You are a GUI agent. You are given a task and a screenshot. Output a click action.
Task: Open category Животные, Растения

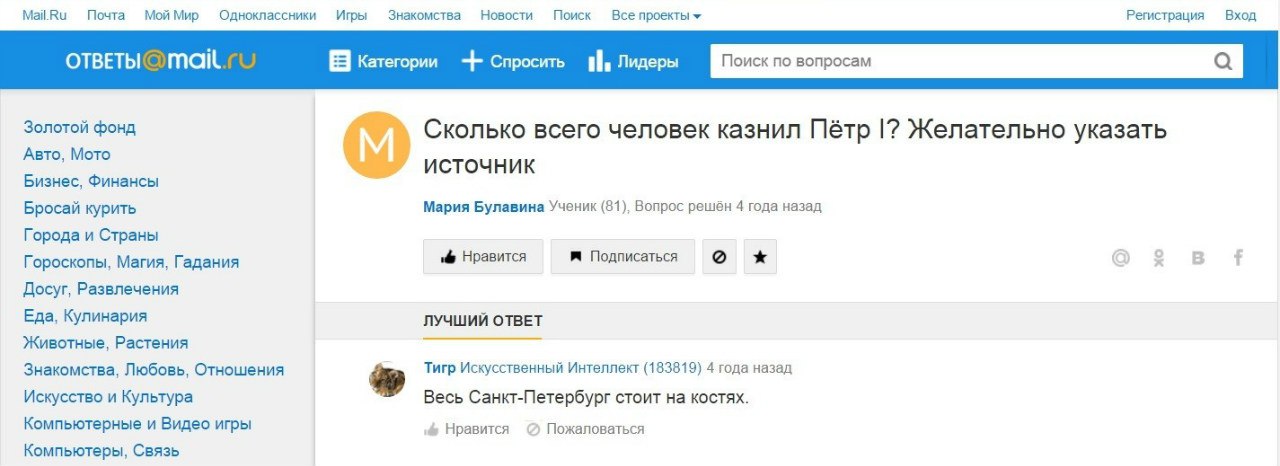pyautogui.click(x=106, y=343)
